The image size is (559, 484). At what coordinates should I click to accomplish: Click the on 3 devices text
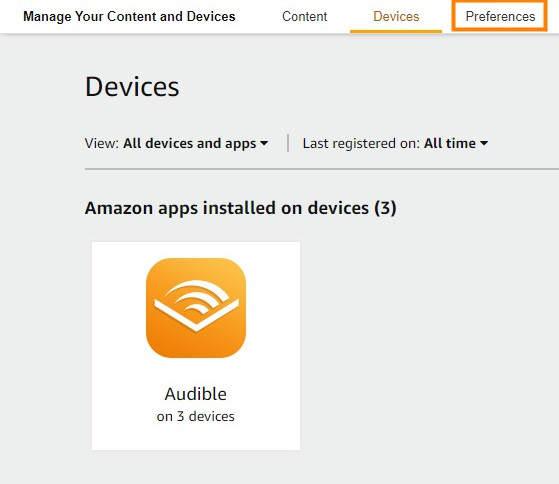pos(196,416)
